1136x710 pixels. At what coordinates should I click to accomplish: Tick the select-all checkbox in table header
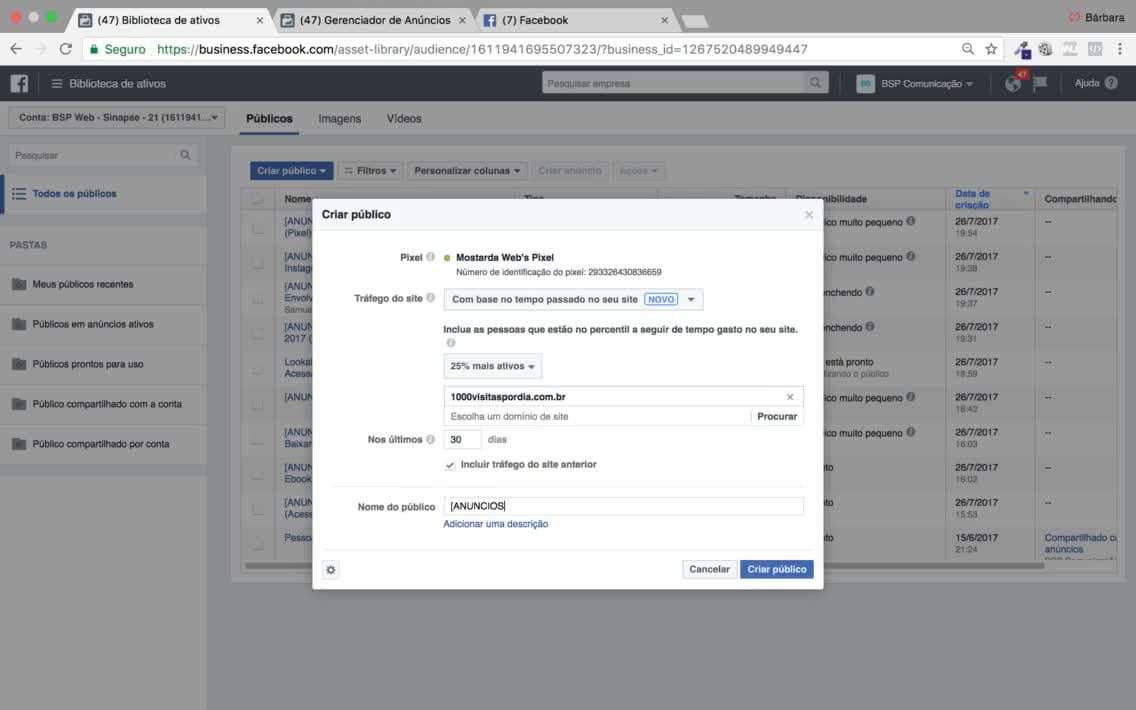point(257,199)
